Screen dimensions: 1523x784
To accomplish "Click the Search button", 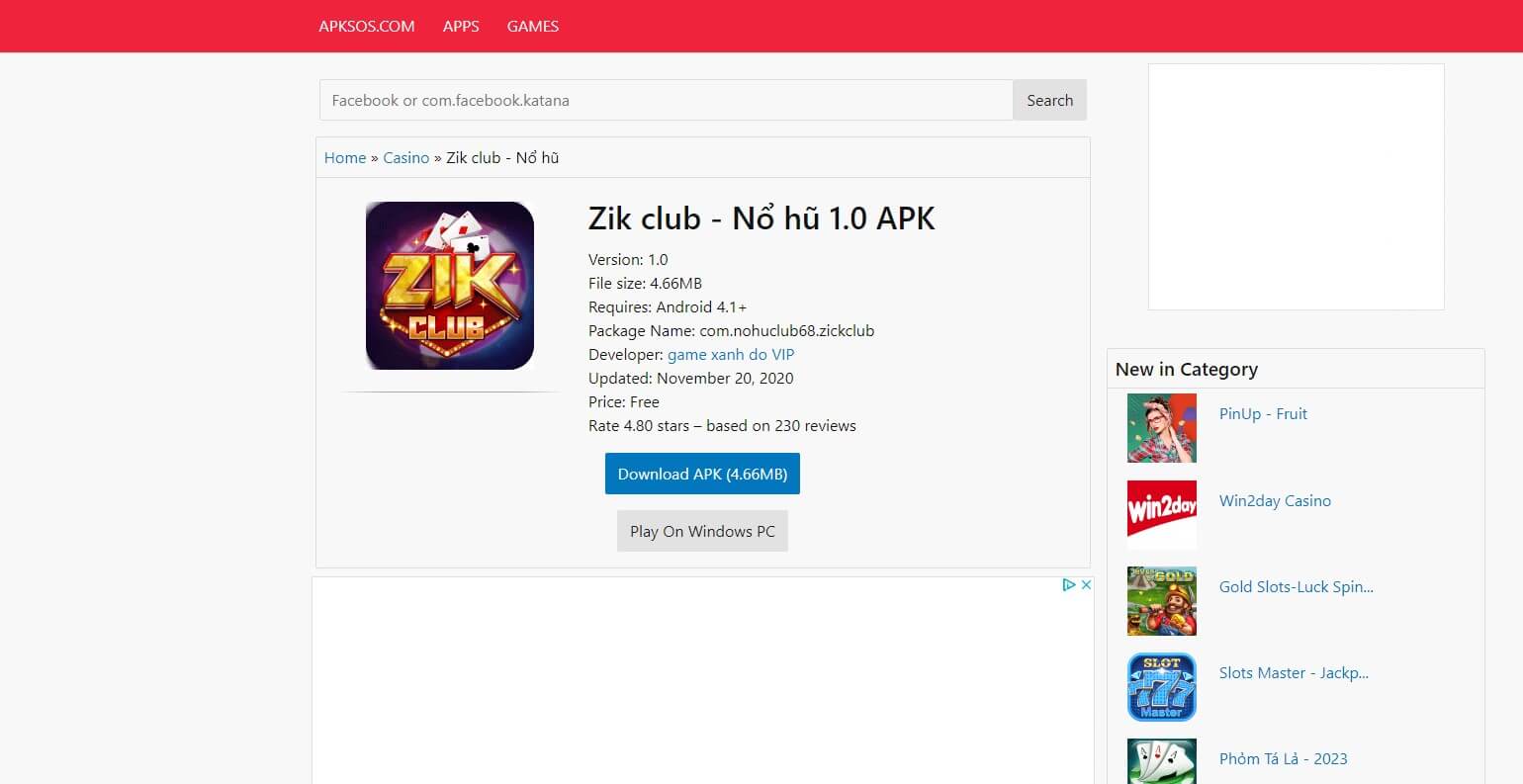I will [x=1049, y=100].
